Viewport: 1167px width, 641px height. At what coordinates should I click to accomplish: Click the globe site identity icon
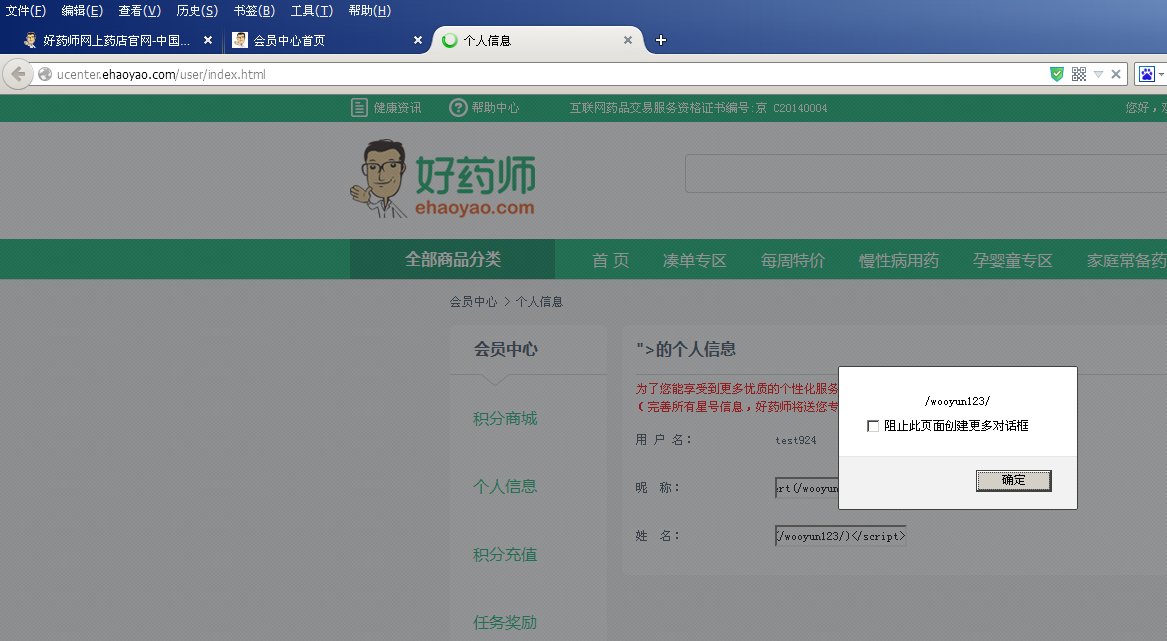coord(45,74)
